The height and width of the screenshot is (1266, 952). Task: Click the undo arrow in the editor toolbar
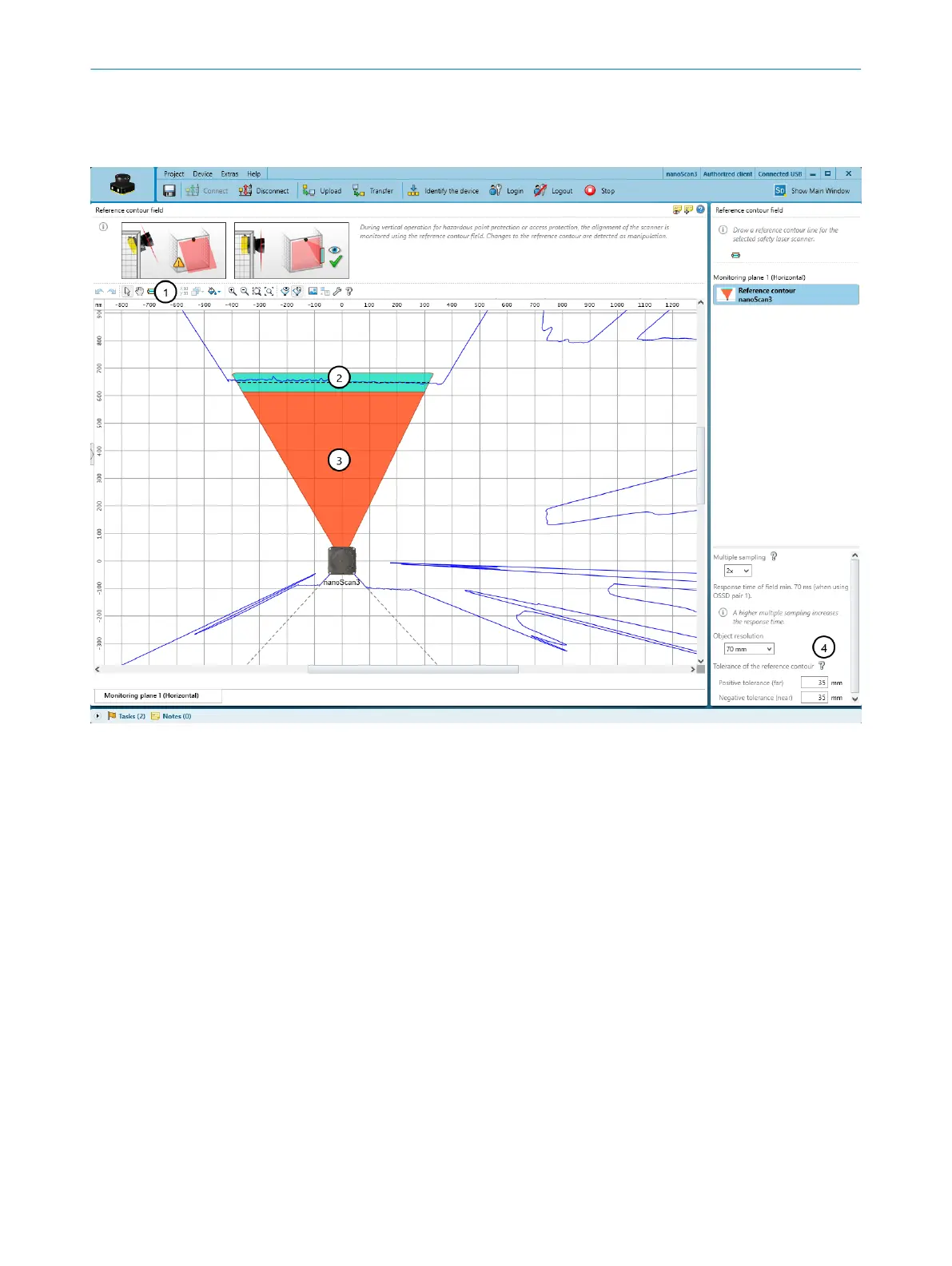coord(99,292)
